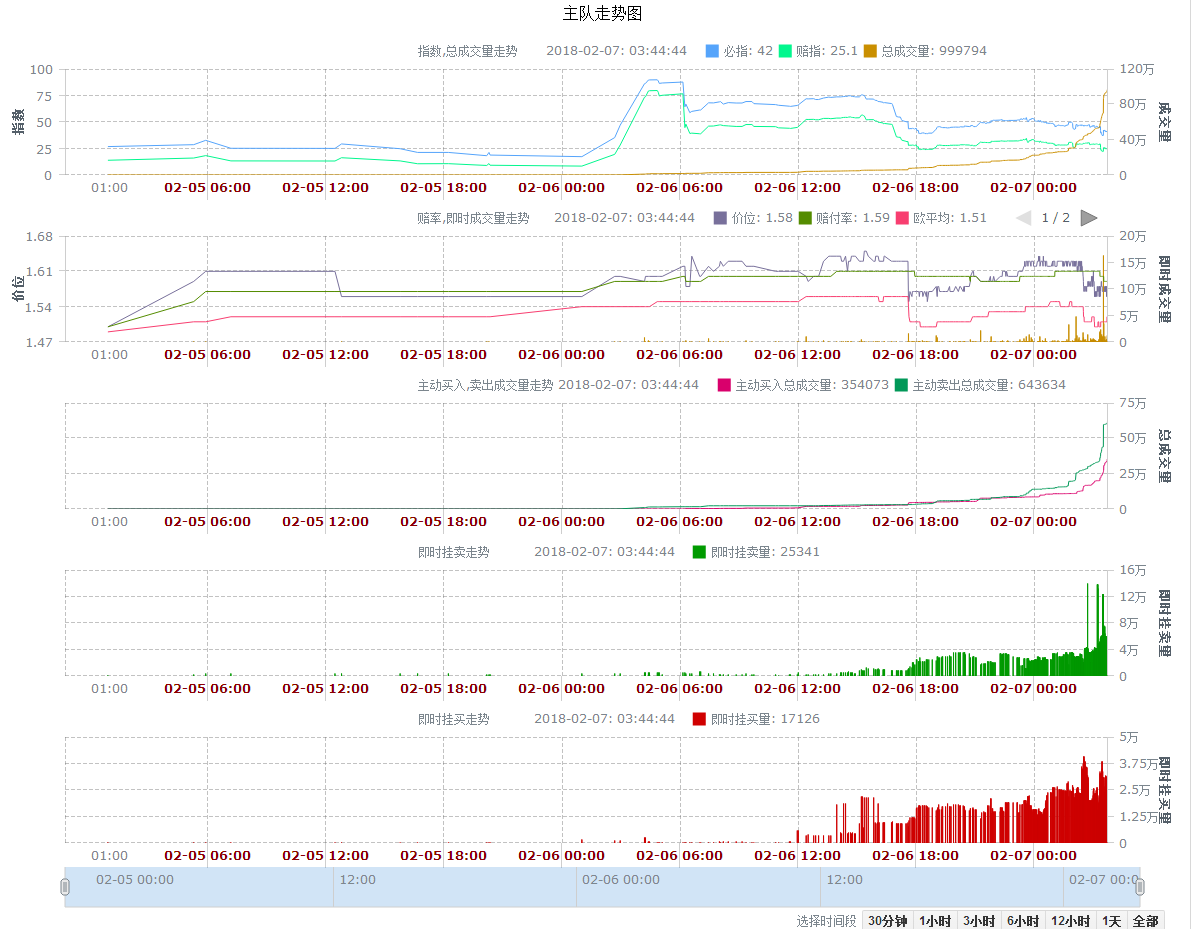Viewport: 1194px width, 929px height.
Task: Toggle the 欧平均 legend pink square
Action: [x=902, y=218]
